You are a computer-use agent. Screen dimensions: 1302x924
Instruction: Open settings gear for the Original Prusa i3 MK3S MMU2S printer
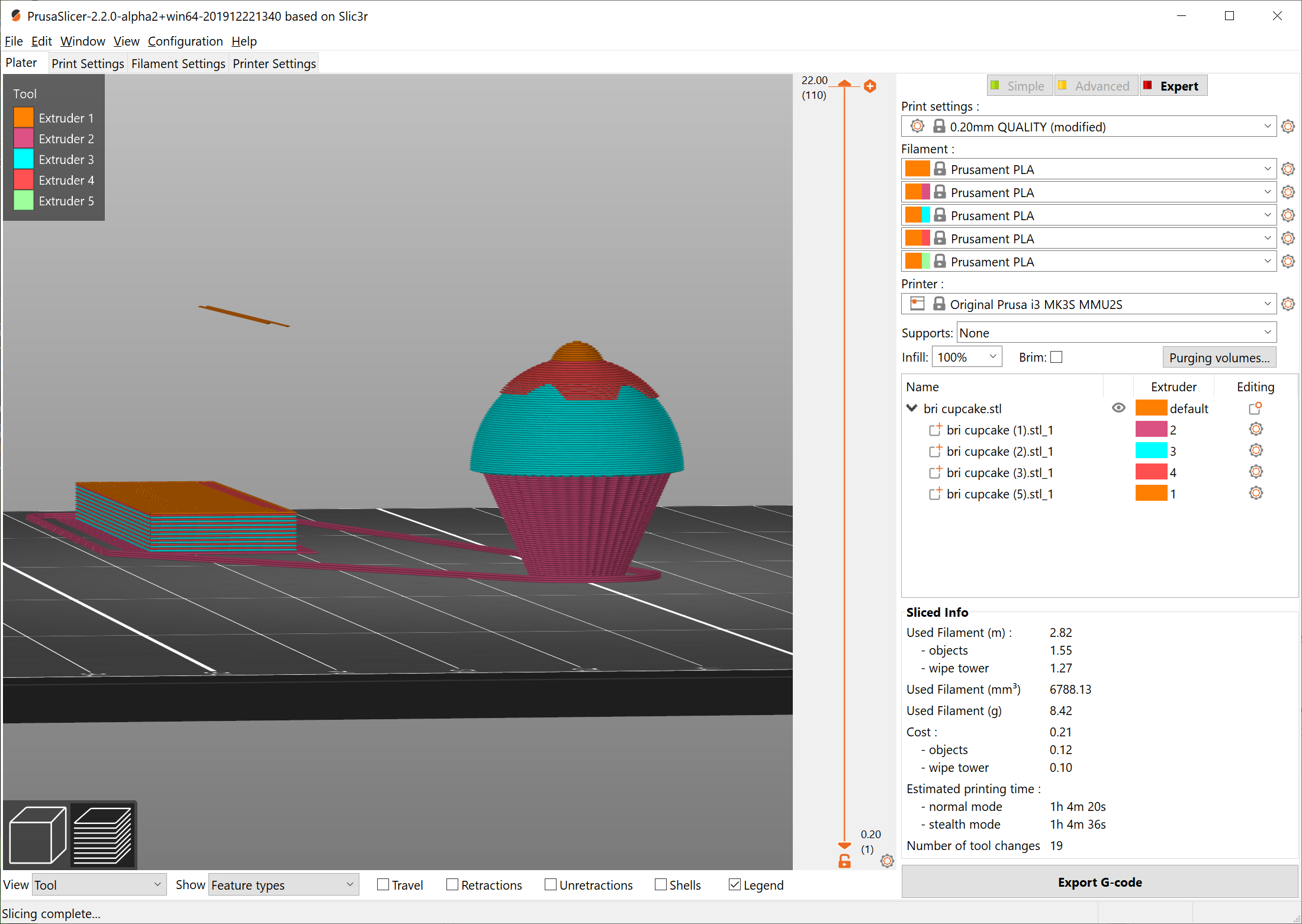tap(1288, 304)
